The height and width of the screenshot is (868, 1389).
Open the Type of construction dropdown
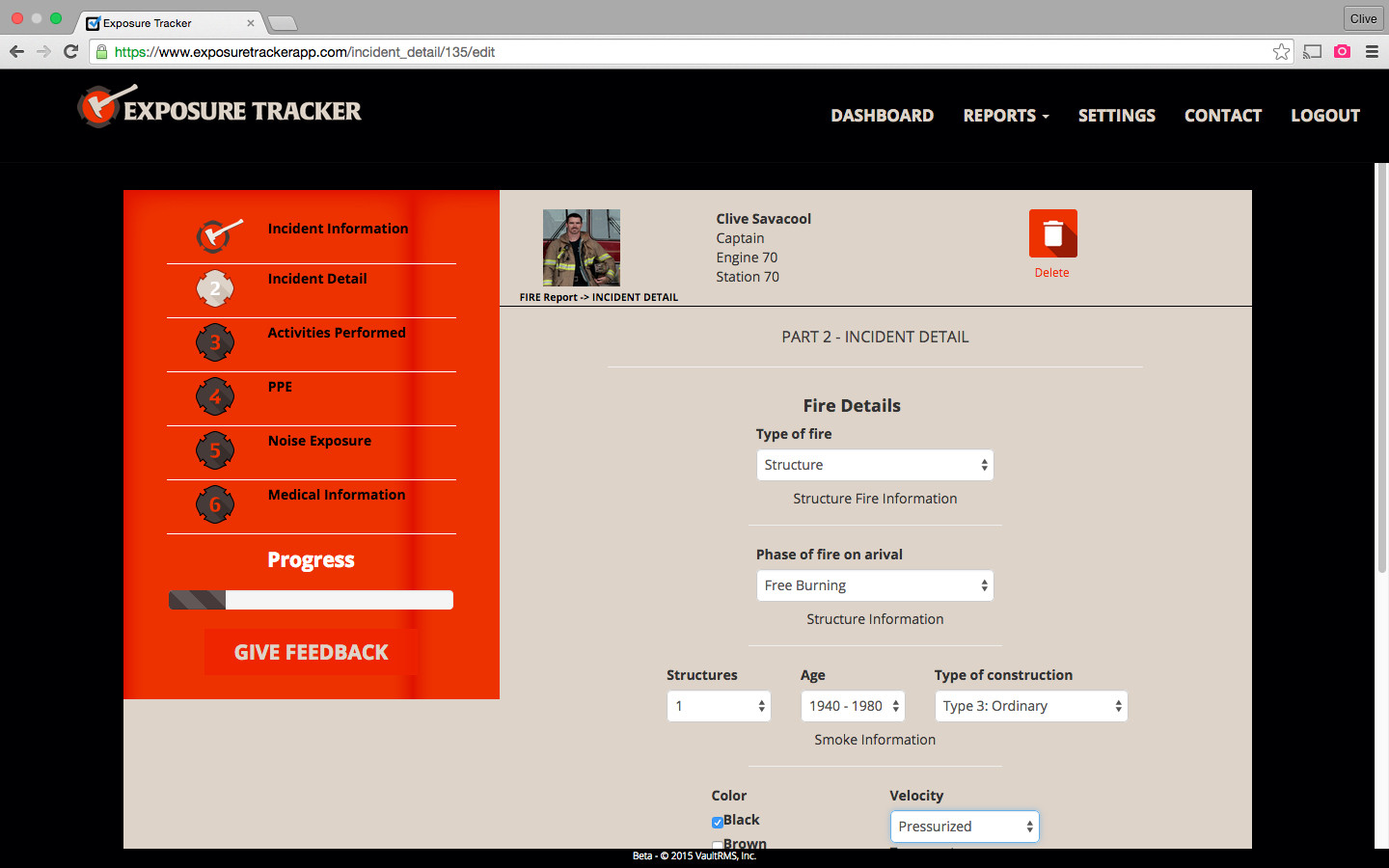coord(1031,706)
